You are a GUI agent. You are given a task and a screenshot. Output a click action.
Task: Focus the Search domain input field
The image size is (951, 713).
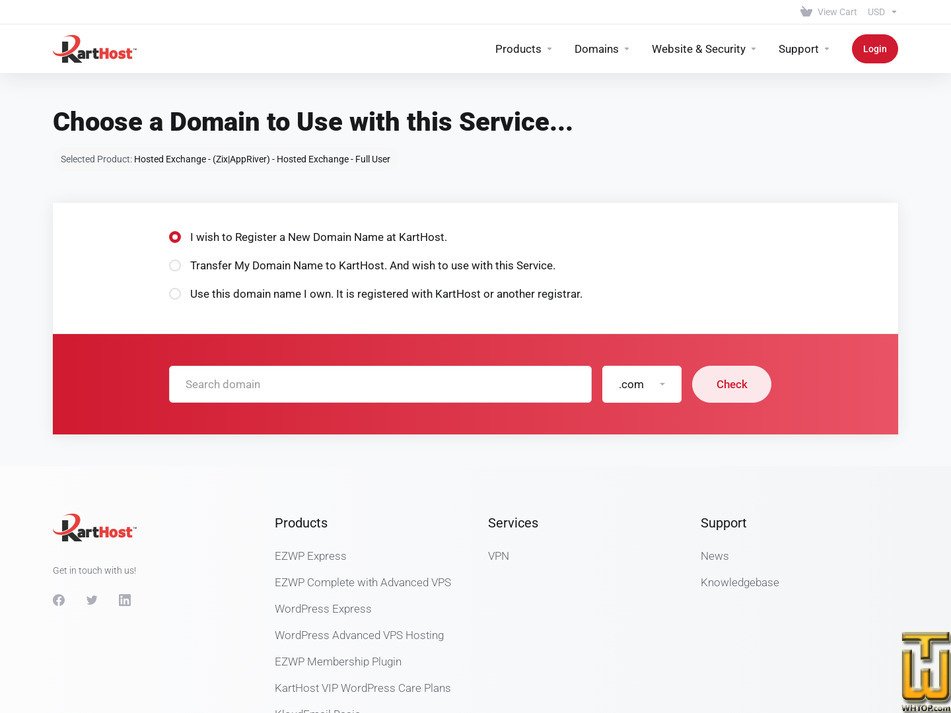(x=380, y=384)
